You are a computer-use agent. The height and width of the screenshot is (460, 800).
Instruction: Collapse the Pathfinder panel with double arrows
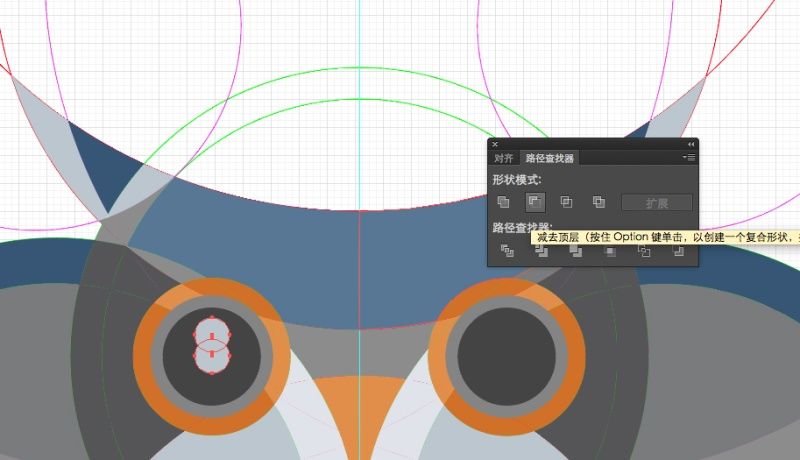click(x=691, y=144)
